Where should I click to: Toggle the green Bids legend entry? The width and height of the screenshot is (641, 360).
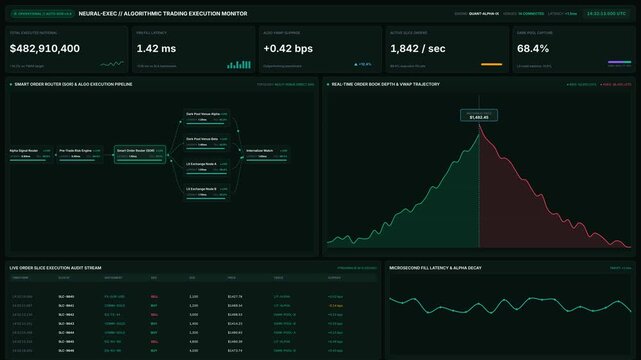point(581,85)
